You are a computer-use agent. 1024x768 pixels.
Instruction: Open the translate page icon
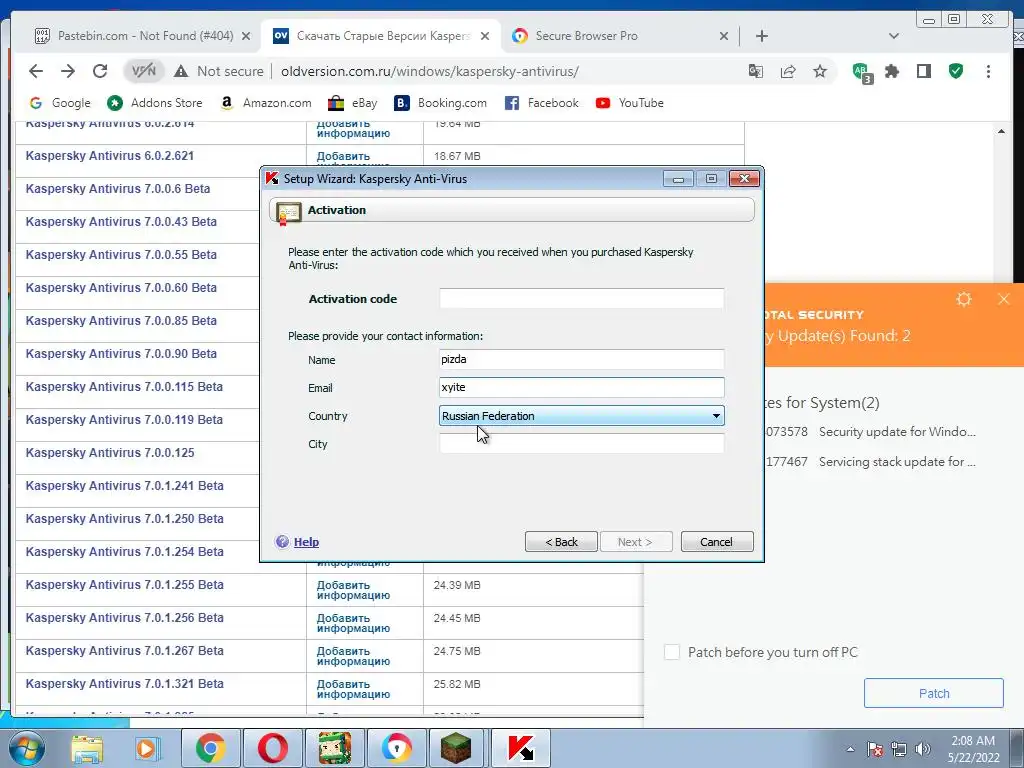coord(756,71)
